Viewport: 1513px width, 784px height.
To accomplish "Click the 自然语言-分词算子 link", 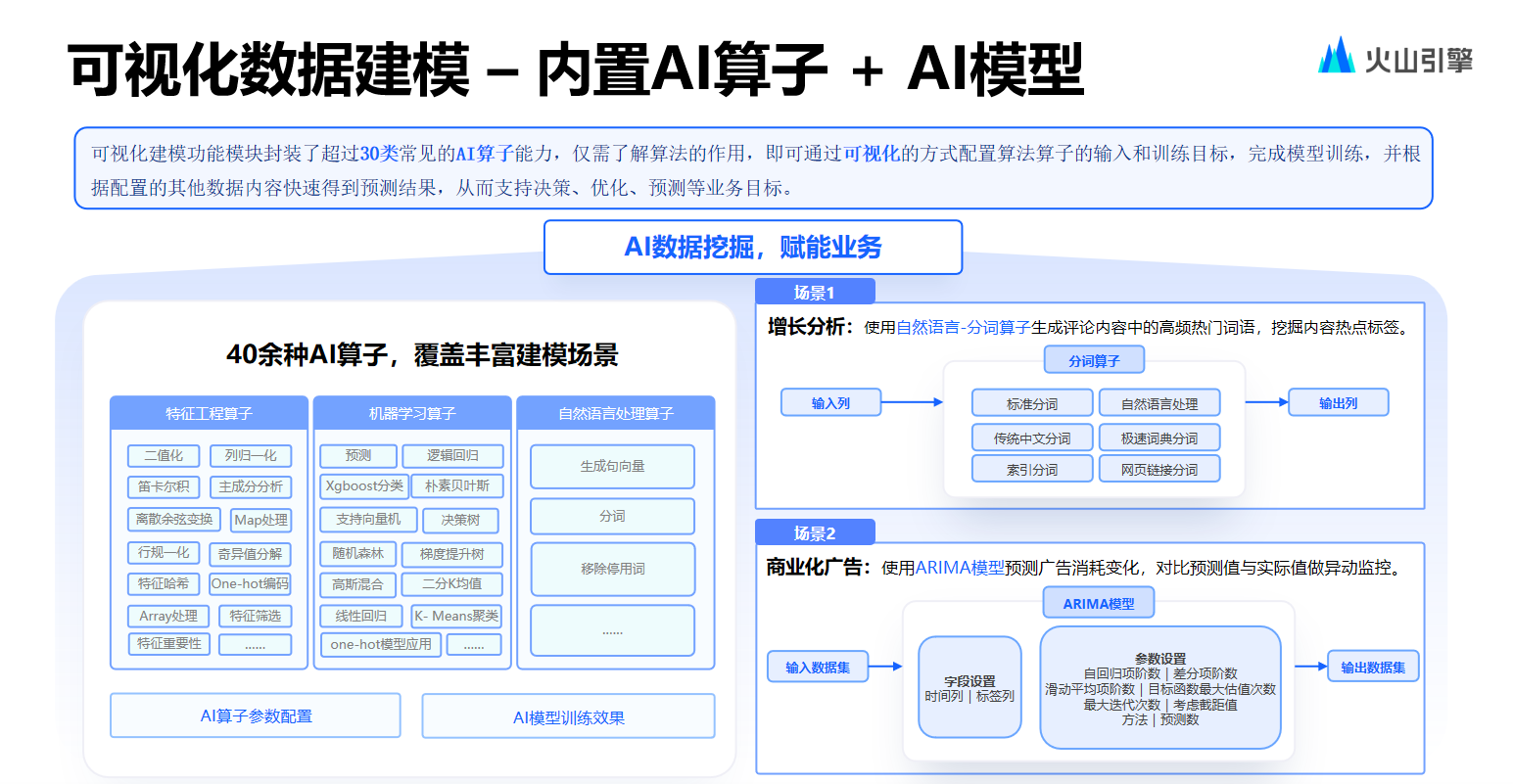I will click(x=963, y=327).
